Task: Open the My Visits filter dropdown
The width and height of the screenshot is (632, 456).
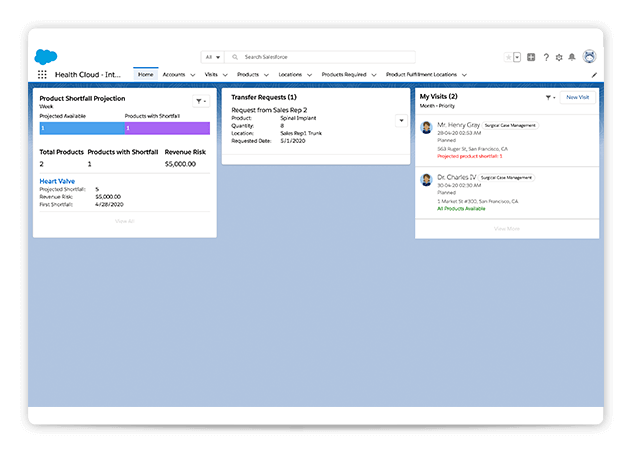Action: (550, 98)
